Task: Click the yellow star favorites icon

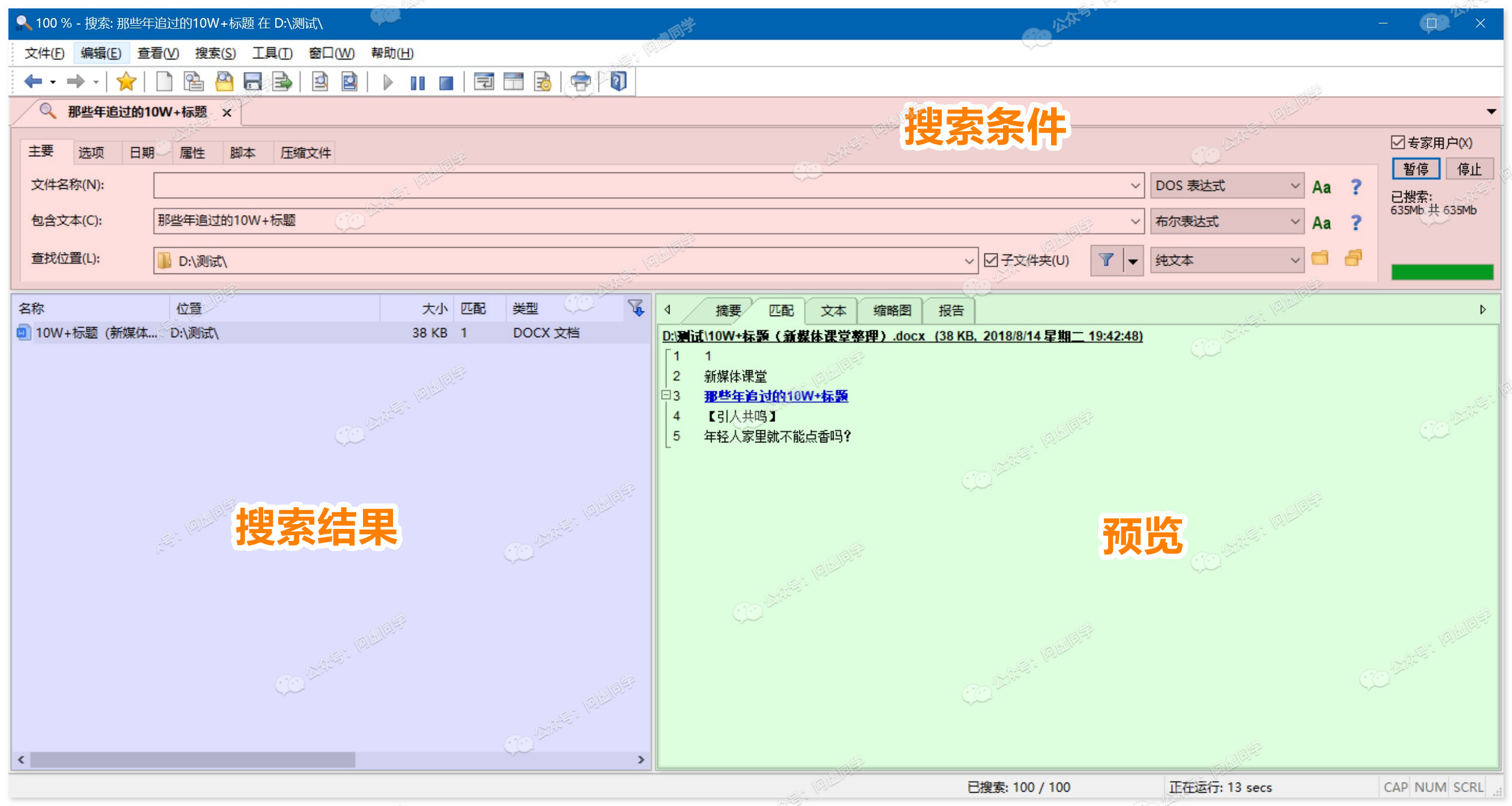Action: click(x=126, y=81)
